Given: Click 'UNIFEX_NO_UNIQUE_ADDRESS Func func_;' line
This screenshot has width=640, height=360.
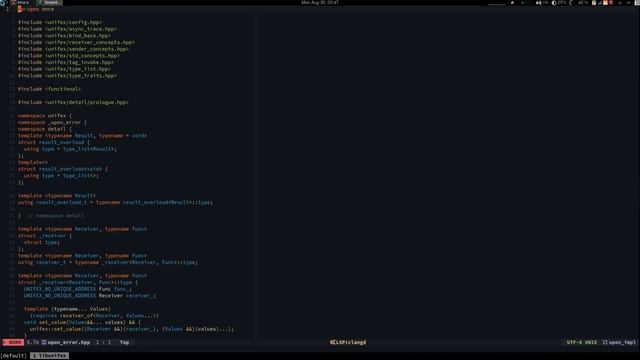Looking at the screenshot, I should click(x=78, y=289).
